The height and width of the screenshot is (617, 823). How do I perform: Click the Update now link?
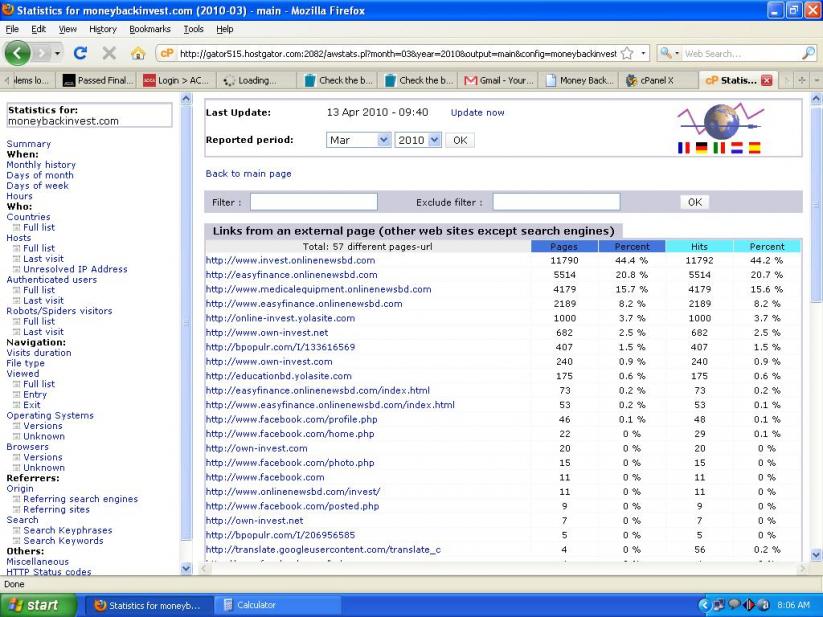(x=477, y=112)
